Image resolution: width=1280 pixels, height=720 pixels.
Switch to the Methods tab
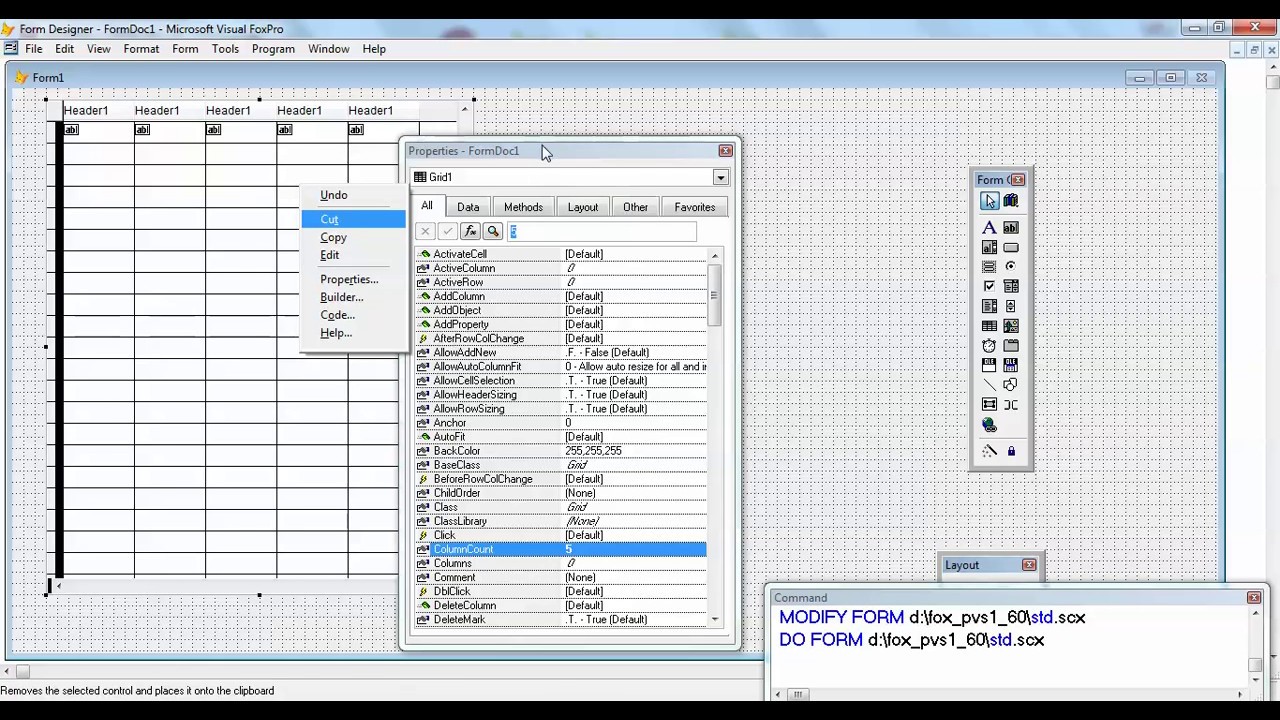coord(523,207)
